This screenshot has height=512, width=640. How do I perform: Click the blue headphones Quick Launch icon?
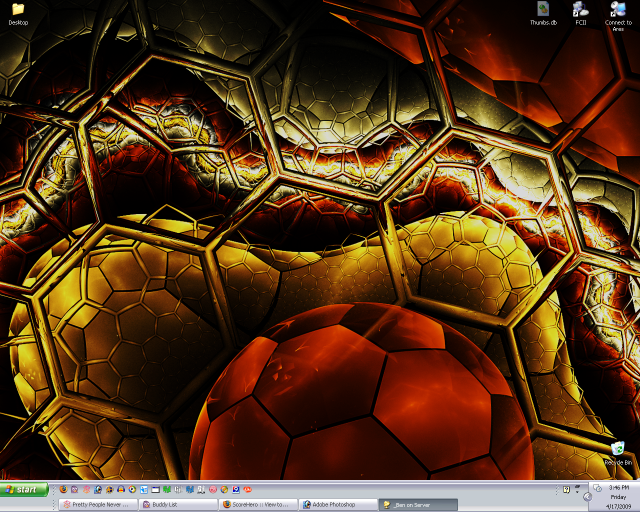click(x=121, y=489)
